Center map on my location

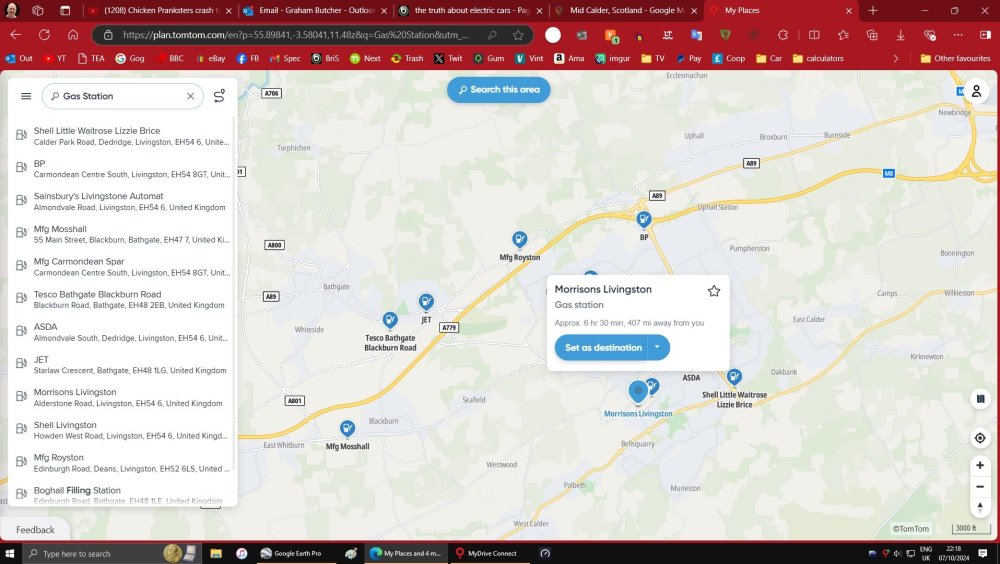point(980,438)
